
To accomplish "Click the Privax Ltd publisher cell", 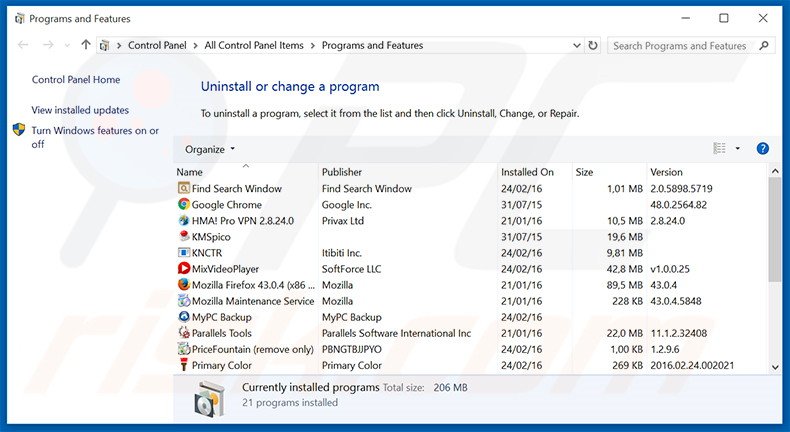I will click(x=343, y=221).
